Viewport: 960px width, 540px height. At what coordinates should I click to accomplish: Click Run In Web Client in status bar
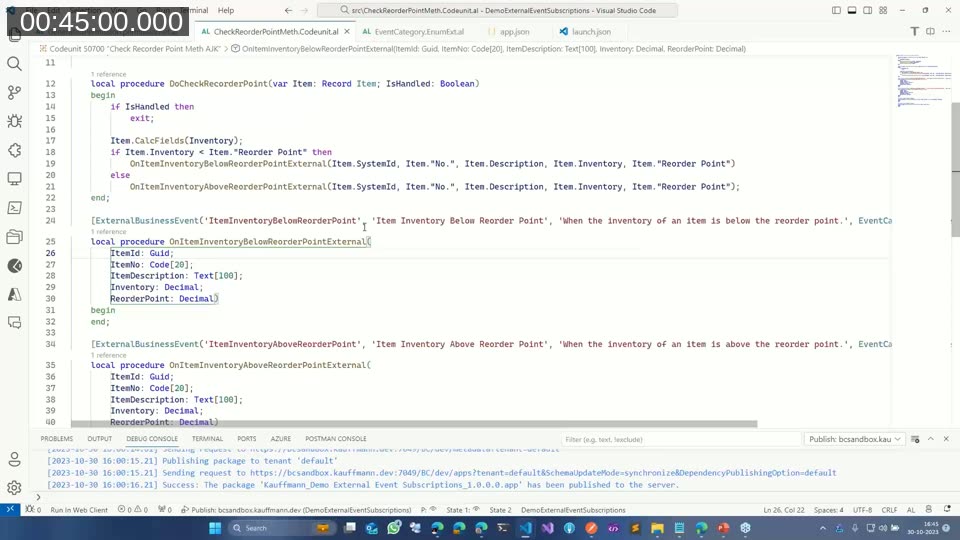point(79,509)
